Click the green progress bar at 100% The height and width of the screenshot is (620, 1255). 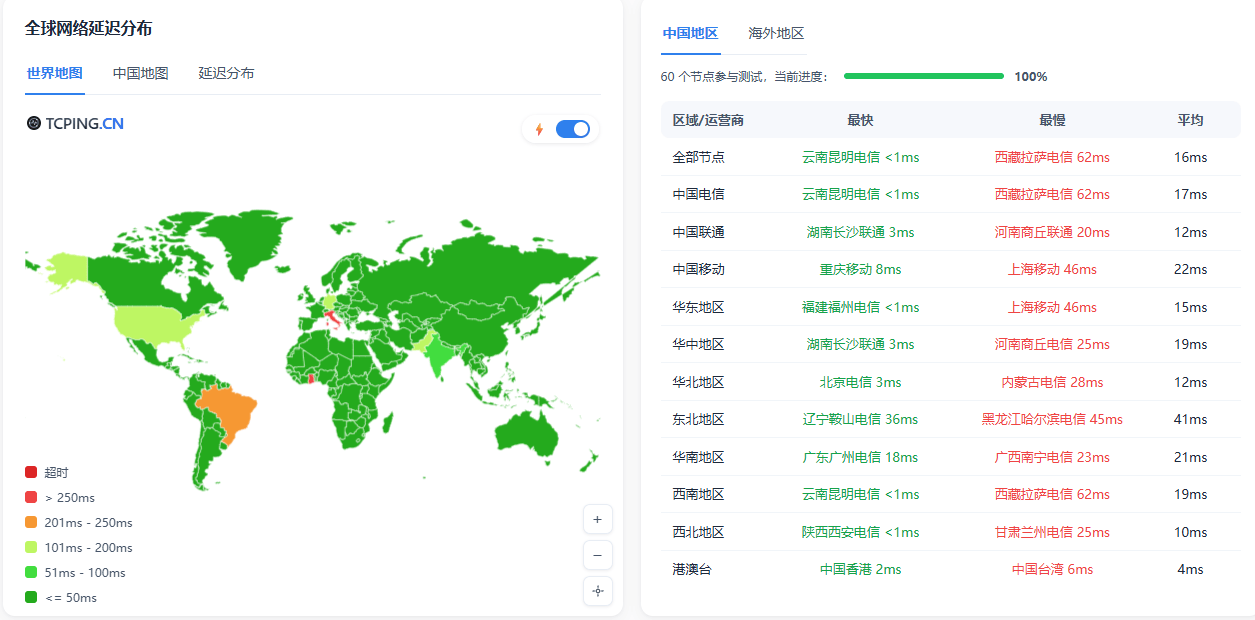coord(923,76)
